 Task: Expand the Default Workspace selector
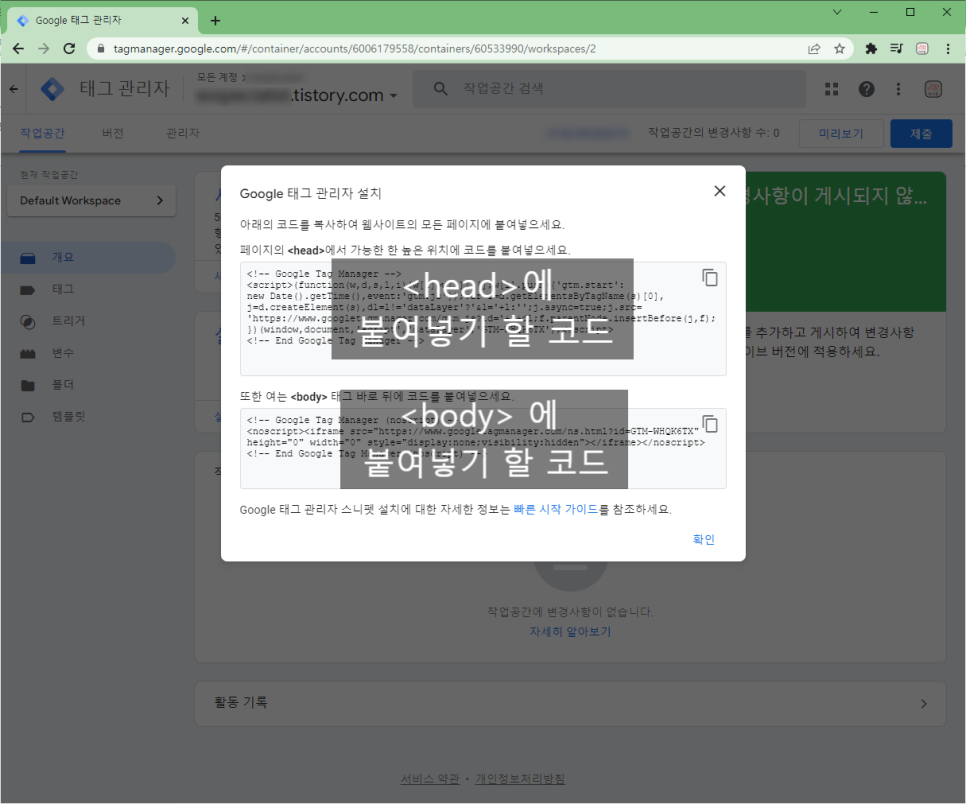coord(91,200)
